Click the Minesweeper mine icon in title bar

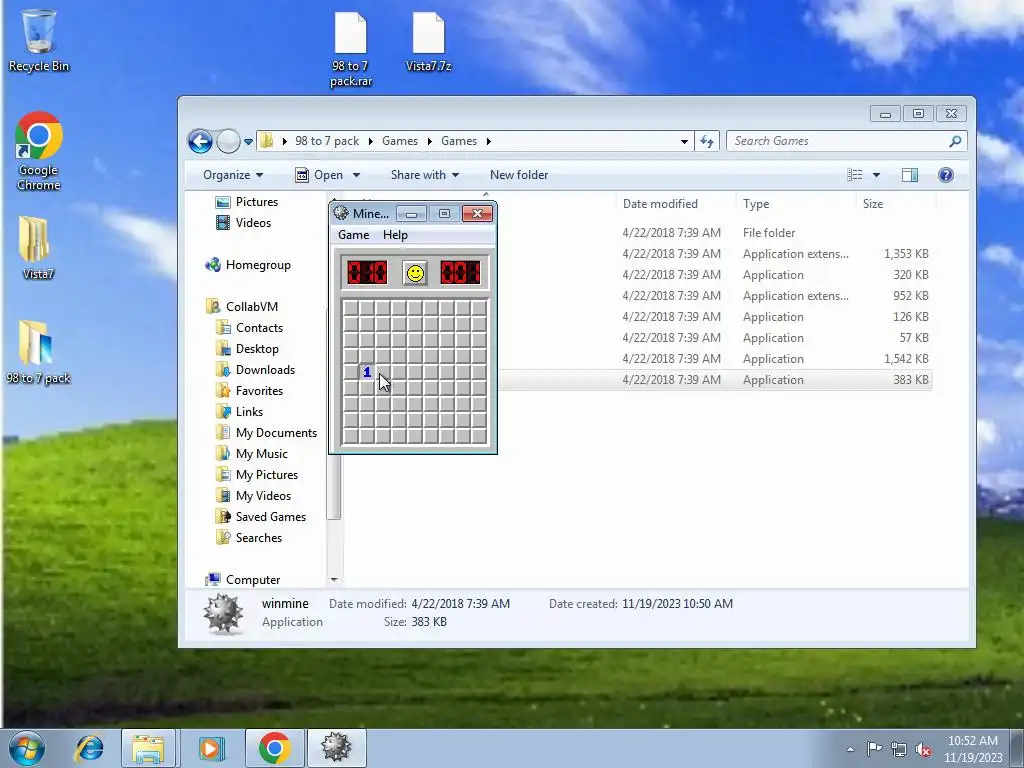point(340,213)
